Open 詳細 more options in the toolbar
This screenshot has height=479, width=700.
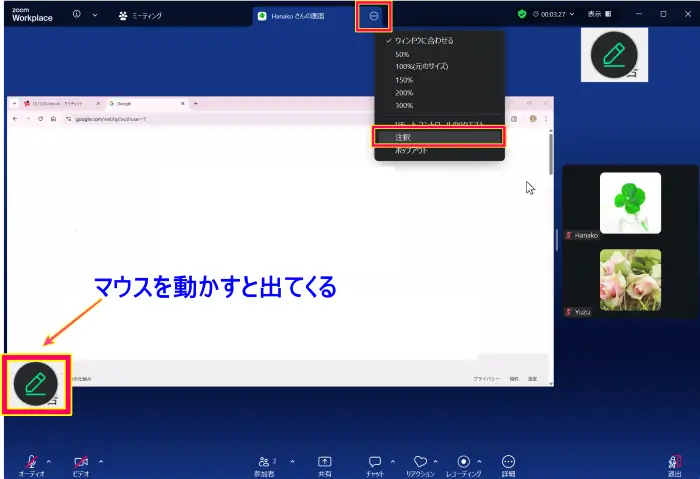[508, 462]
